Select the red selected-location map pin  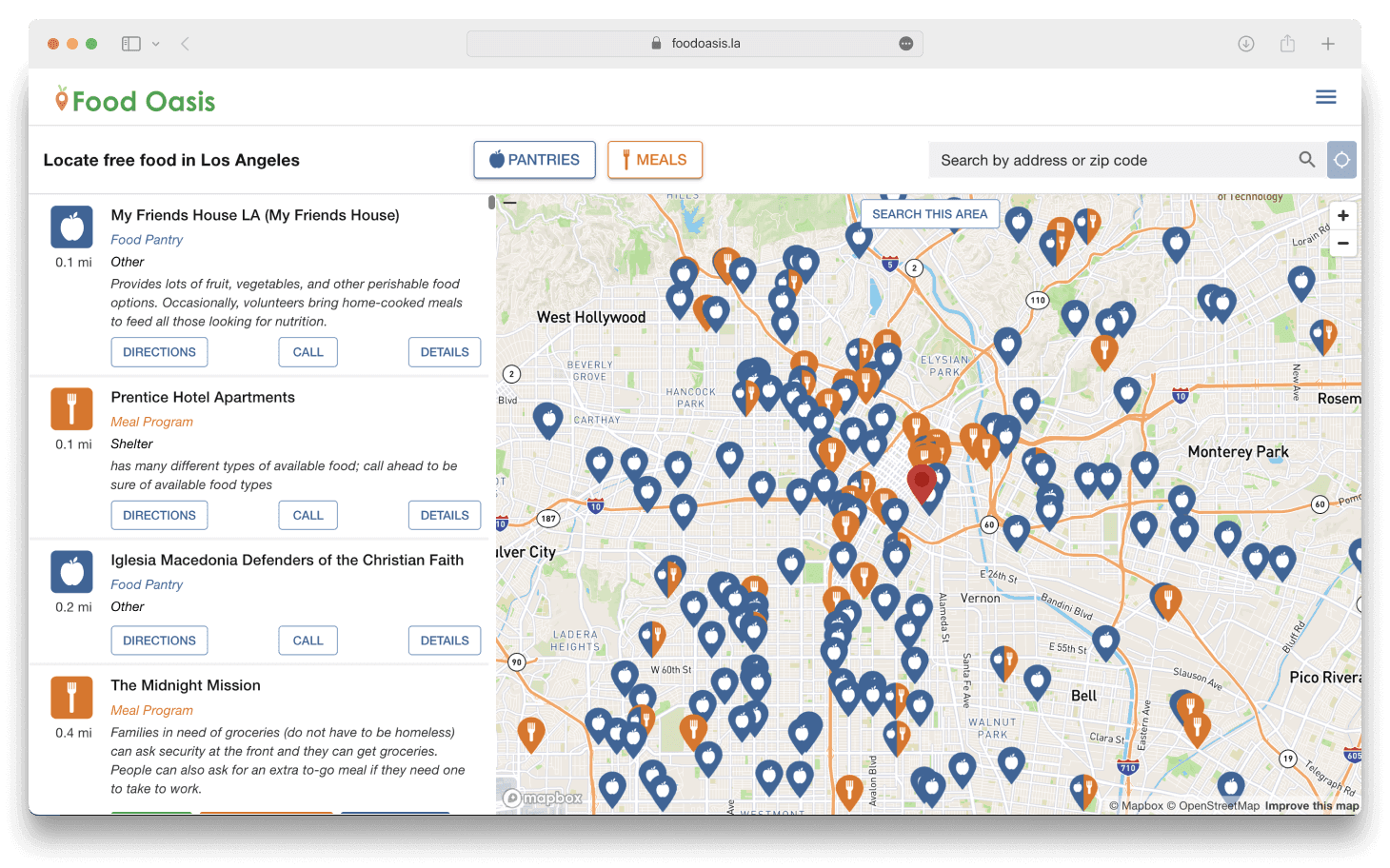pyautogui.click(x=921, y=482)
